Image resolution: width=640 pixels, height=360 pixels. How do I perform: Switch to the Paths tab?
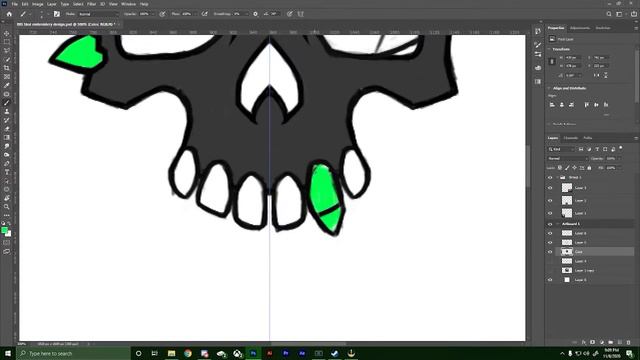point(588,138)
